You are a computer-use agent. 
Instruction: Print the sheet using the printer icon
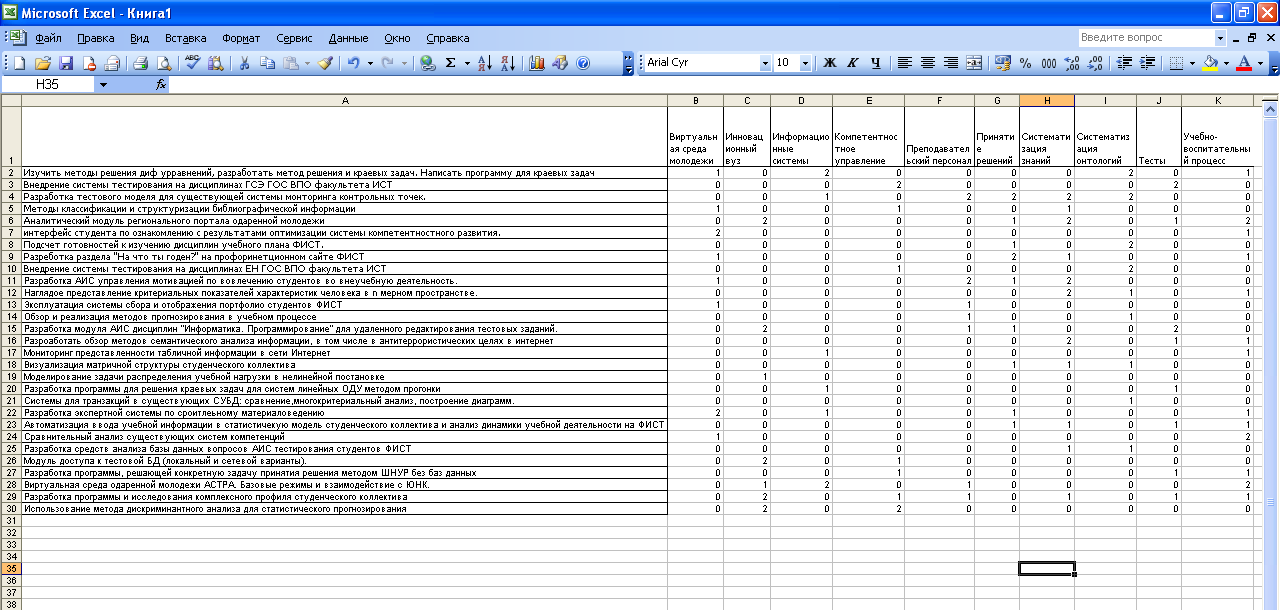[x=141, y=62]
